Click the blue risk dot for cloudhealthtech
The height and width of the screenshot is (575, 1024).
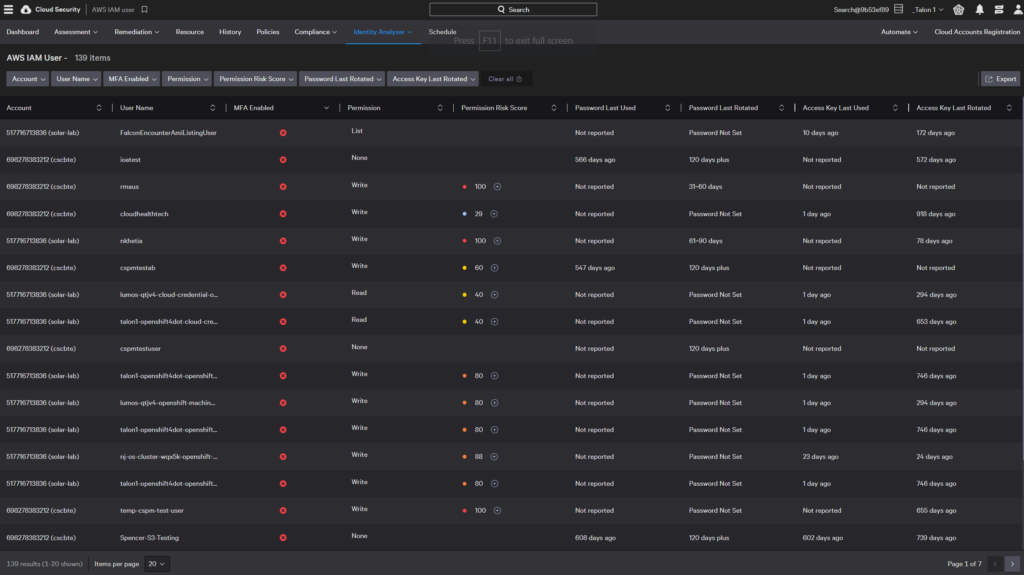[464, 214]
